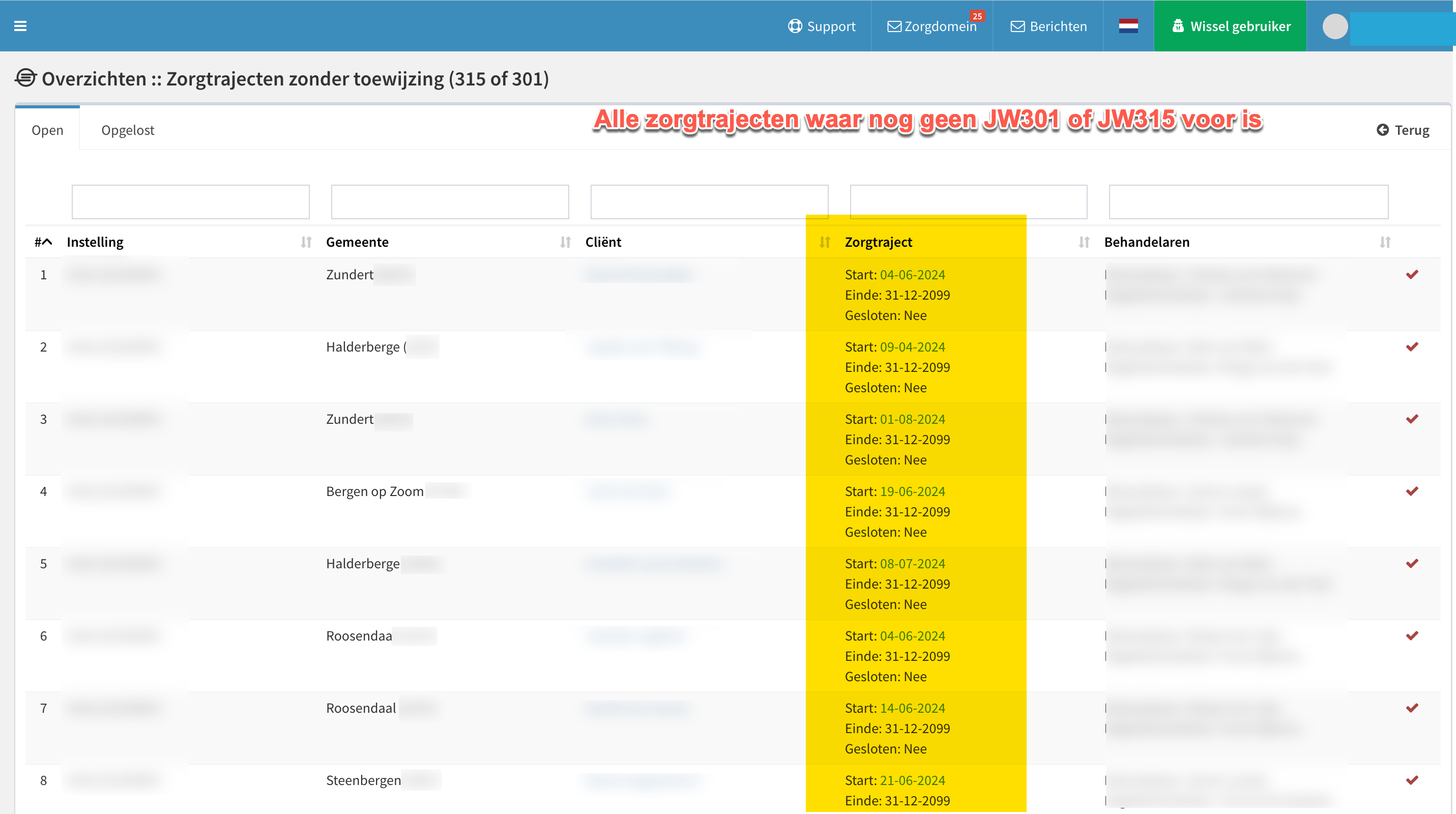Mark row 5 as resolved with checkmark

click(1412, 564)
